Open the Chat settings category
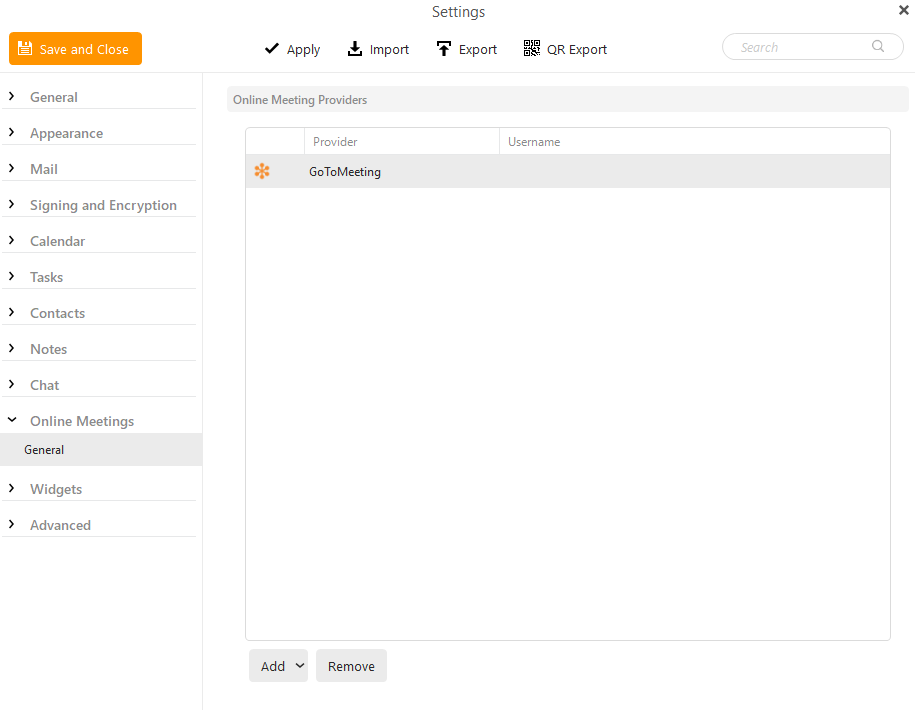The width and height of the screenshot is (915, 710). pyautogui.click(x=44, y=385)
